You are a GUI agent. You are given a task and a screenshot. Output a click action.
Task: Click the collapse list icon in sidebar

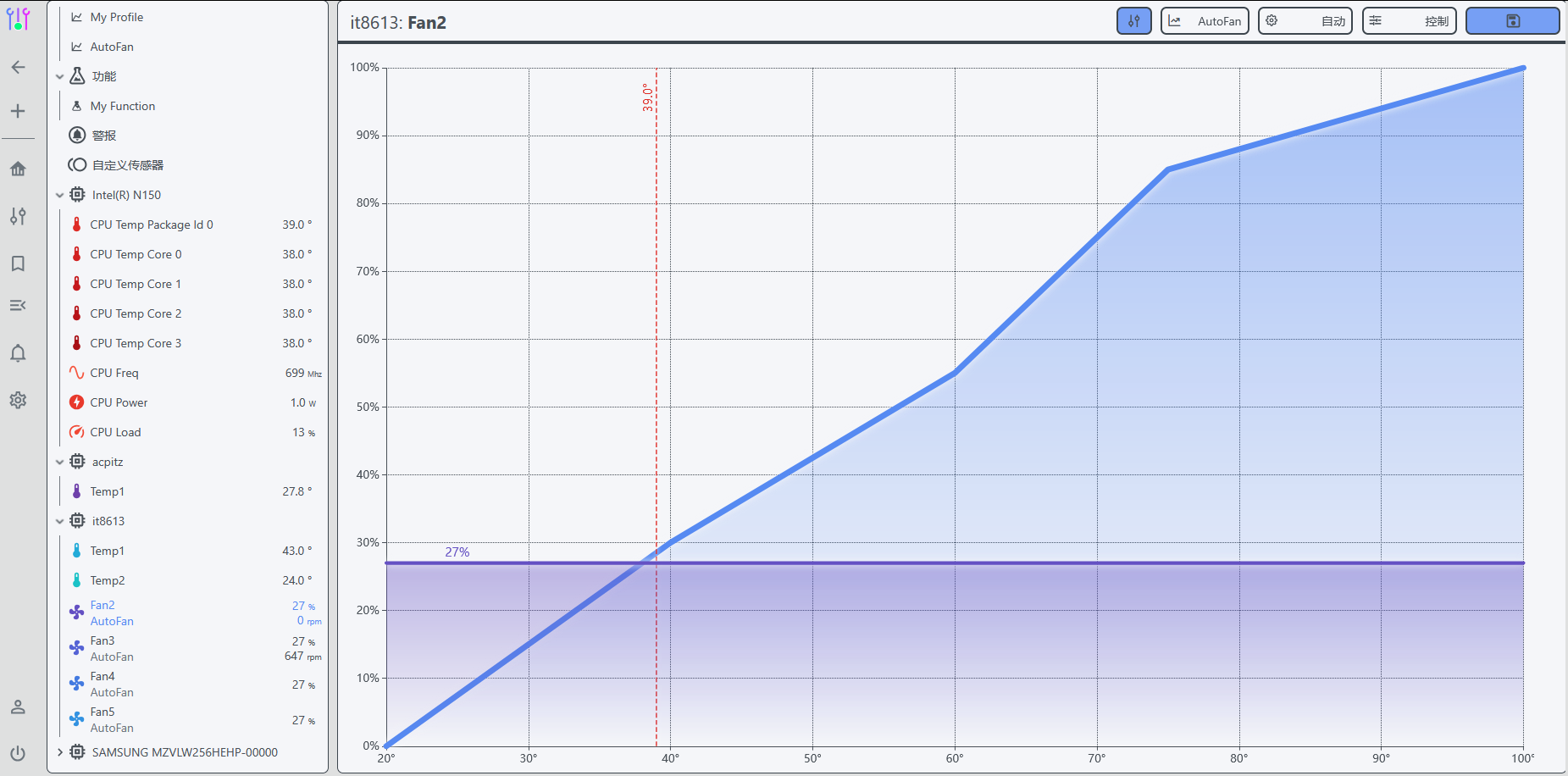point(18,305)
